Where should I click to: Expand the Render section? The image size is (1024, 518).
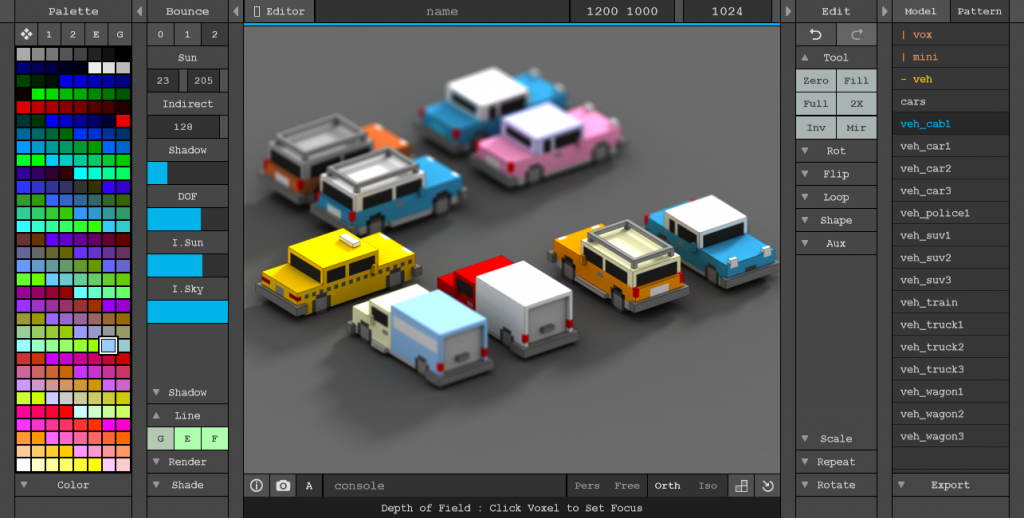coord(187,462)
